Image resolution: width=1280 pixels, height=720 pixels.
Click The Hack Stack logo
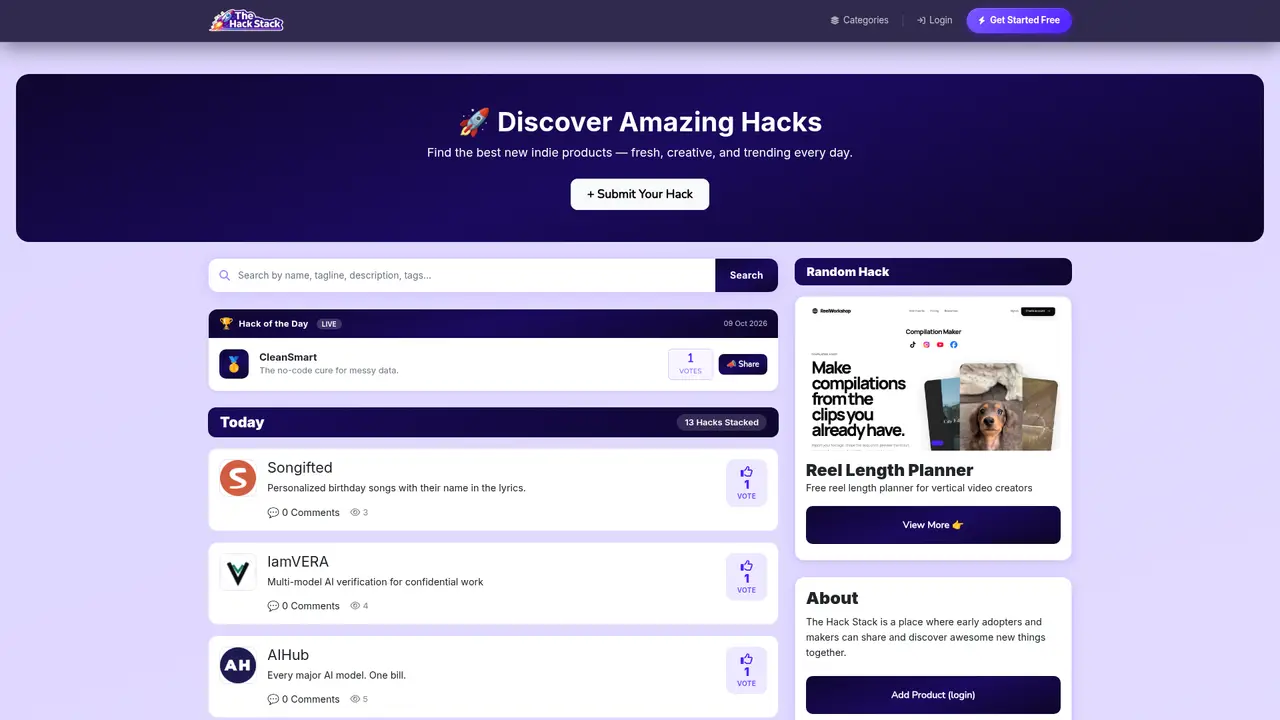coord(246,20)
